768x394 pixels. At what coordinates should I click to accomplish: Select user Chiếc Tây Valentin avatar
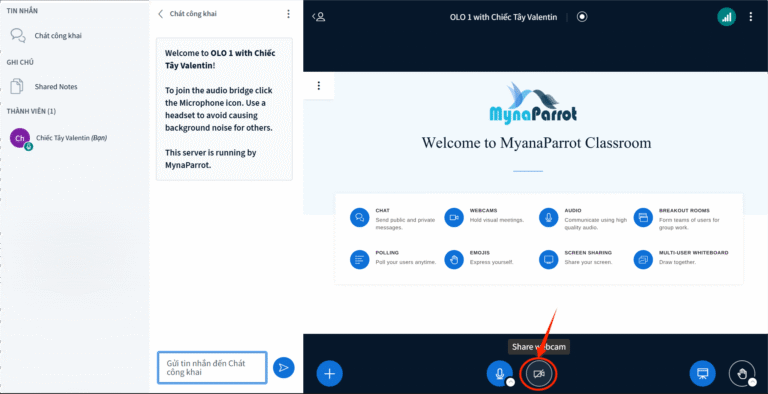pyautogui.click(x=20, y=138)
